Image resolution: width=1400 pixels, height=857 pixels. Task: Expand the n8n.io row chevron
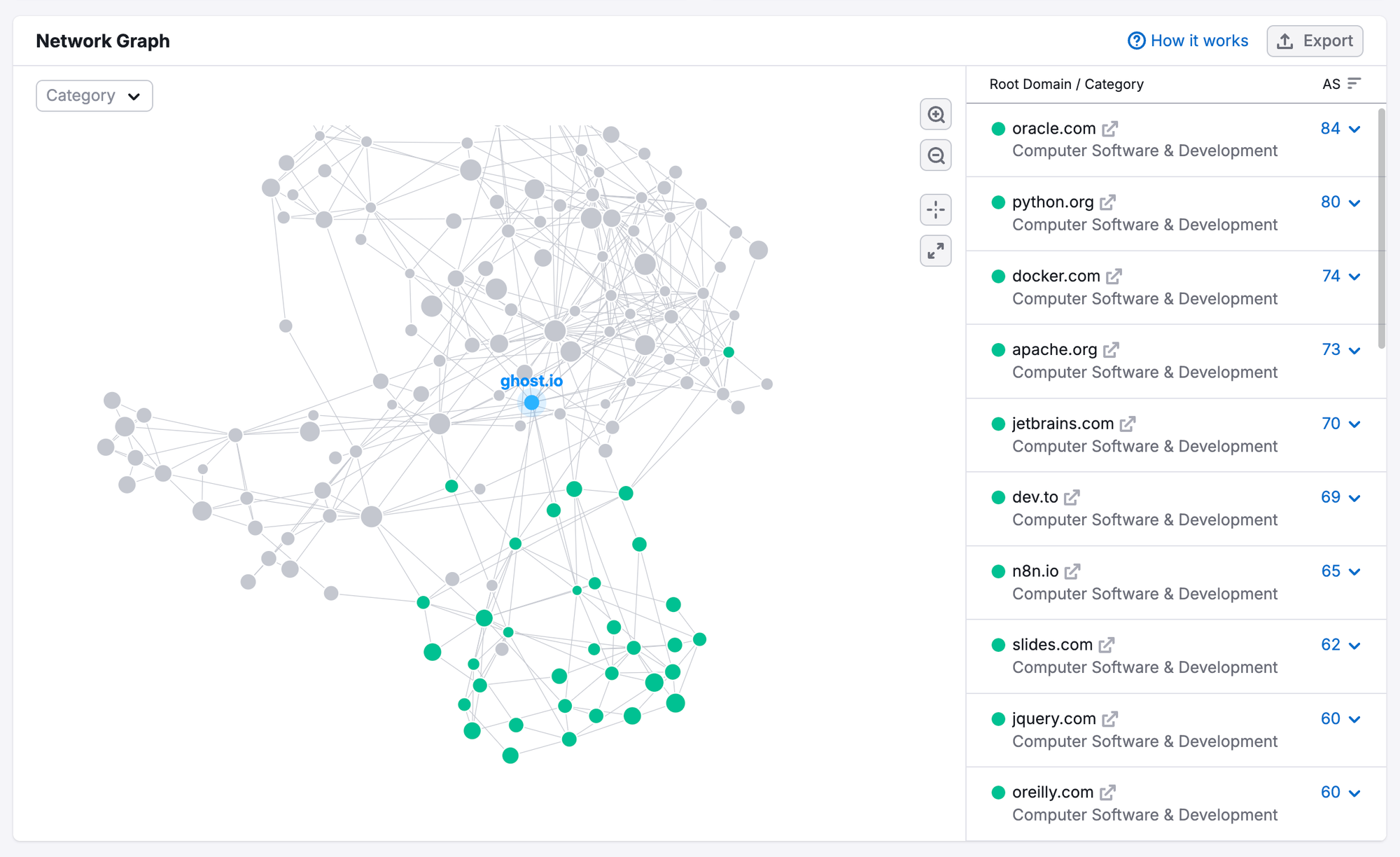[1354, 572]
